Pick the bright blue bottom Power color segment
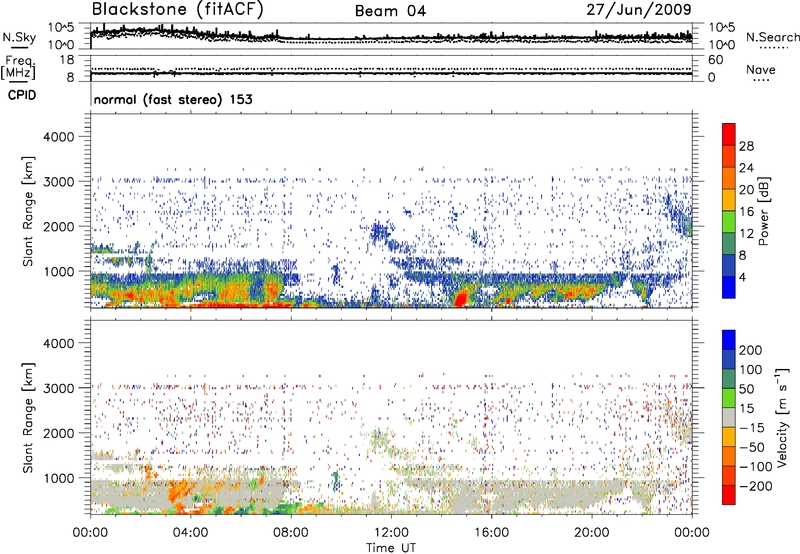800x554 pixels. click(729, 288)
